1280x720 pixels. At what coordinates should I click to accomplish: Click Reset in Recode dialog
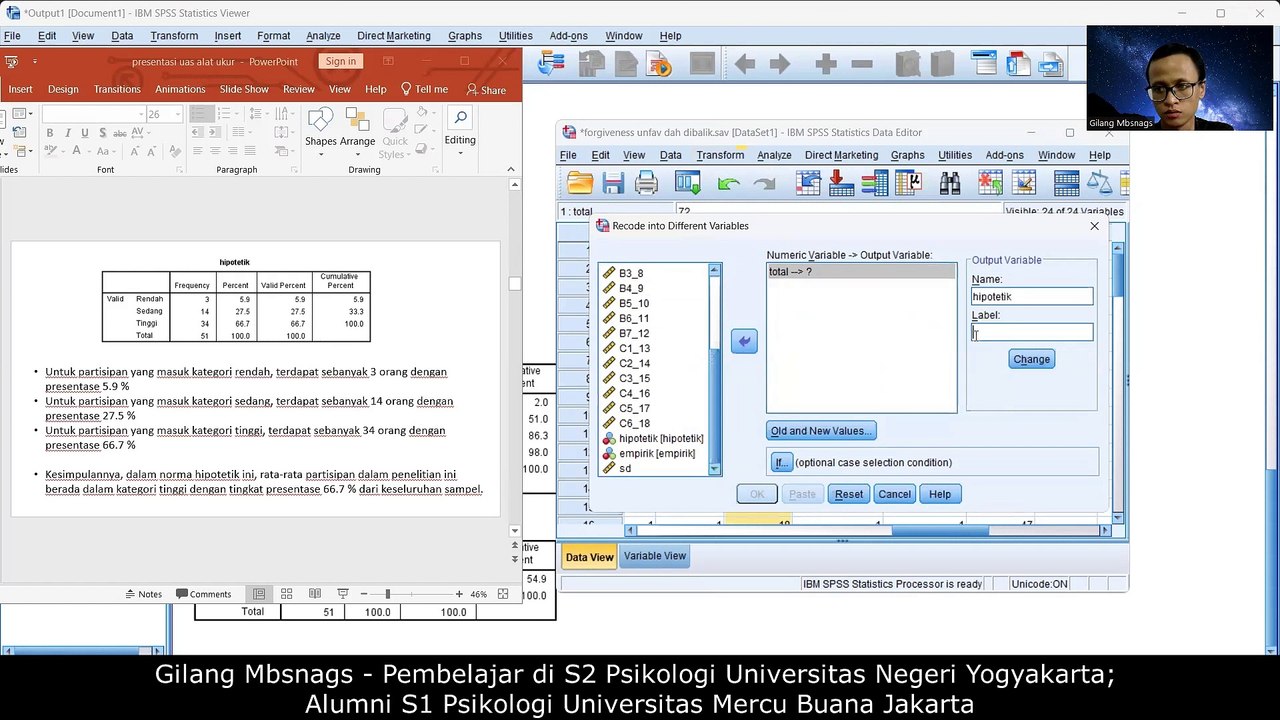pyautogui.click(x=849, y=494)
